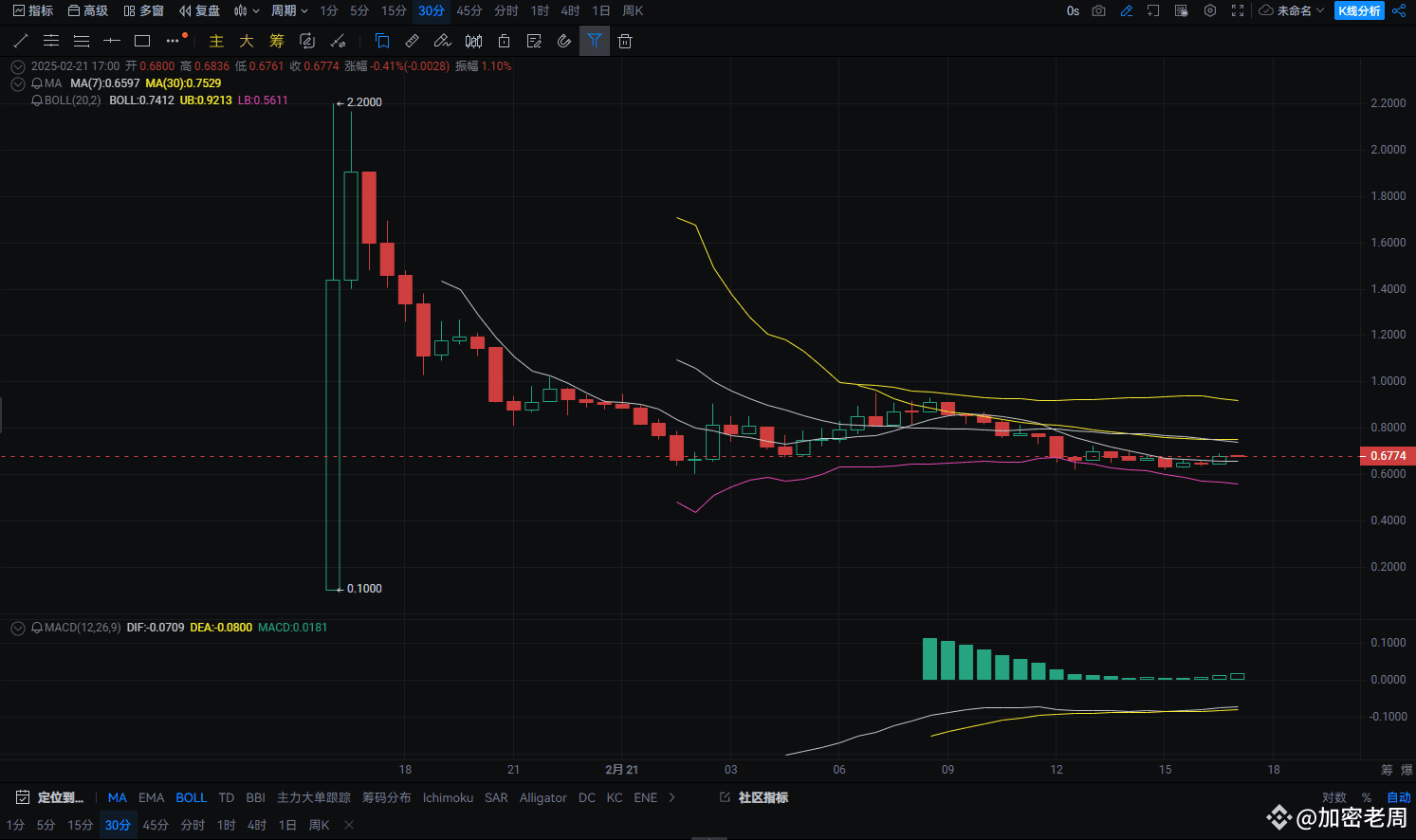Select the ruler measurement tool
This screenshot has height=840, width=1416.
coord(413,41)
